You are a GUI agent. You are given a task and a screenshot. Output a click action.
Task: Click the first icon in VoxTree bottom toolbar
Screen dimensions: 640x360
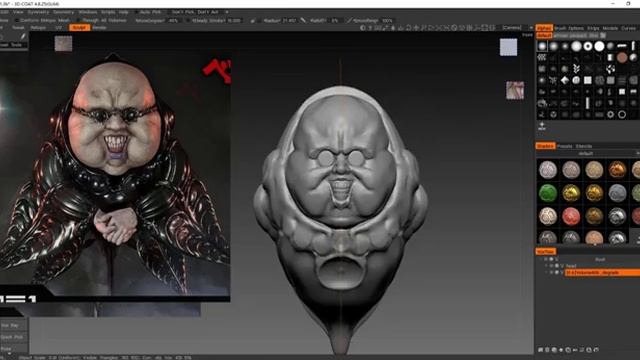pos(540,350)
